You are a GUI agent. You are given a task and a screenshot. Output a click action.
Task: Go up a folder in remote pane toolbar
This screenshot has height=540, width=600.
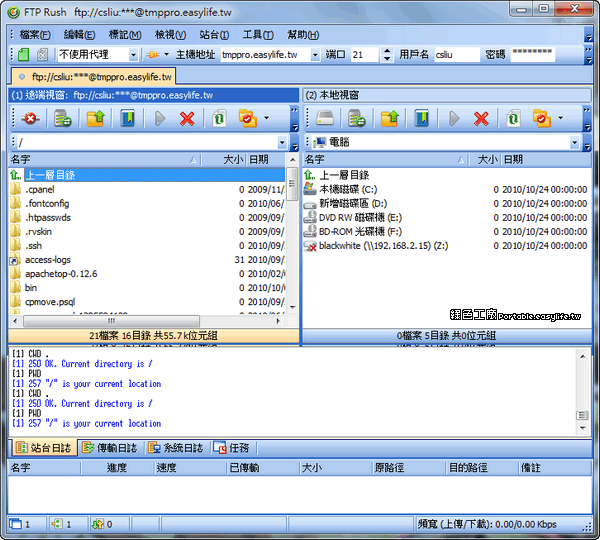[x=95, y=119]
